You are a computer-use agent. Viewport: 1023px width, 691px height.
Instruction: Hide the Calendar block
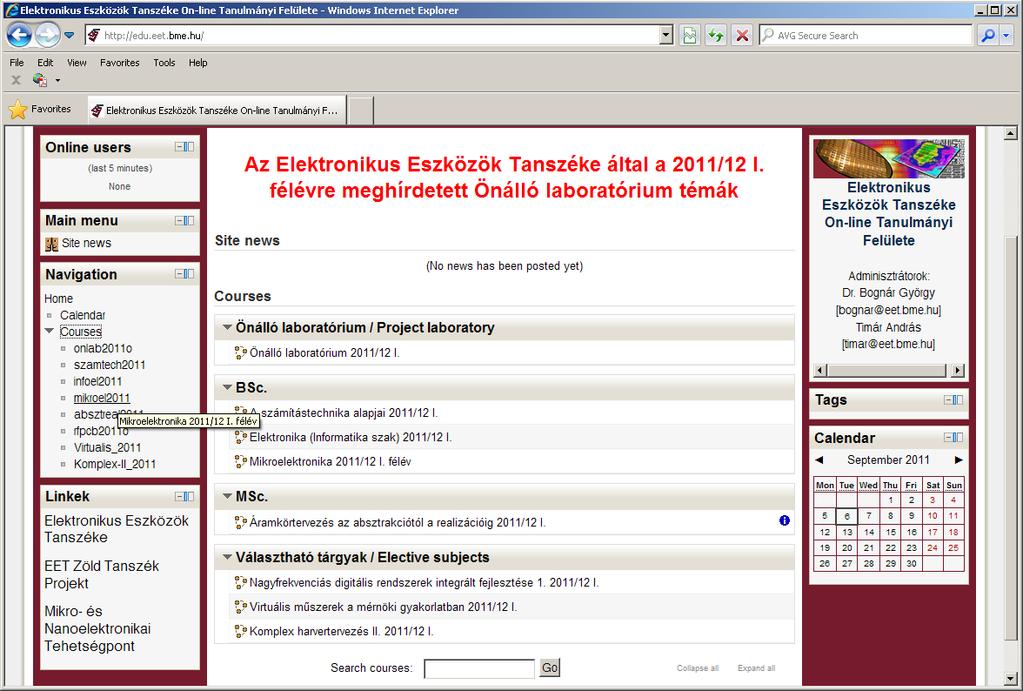coord(949,437)
